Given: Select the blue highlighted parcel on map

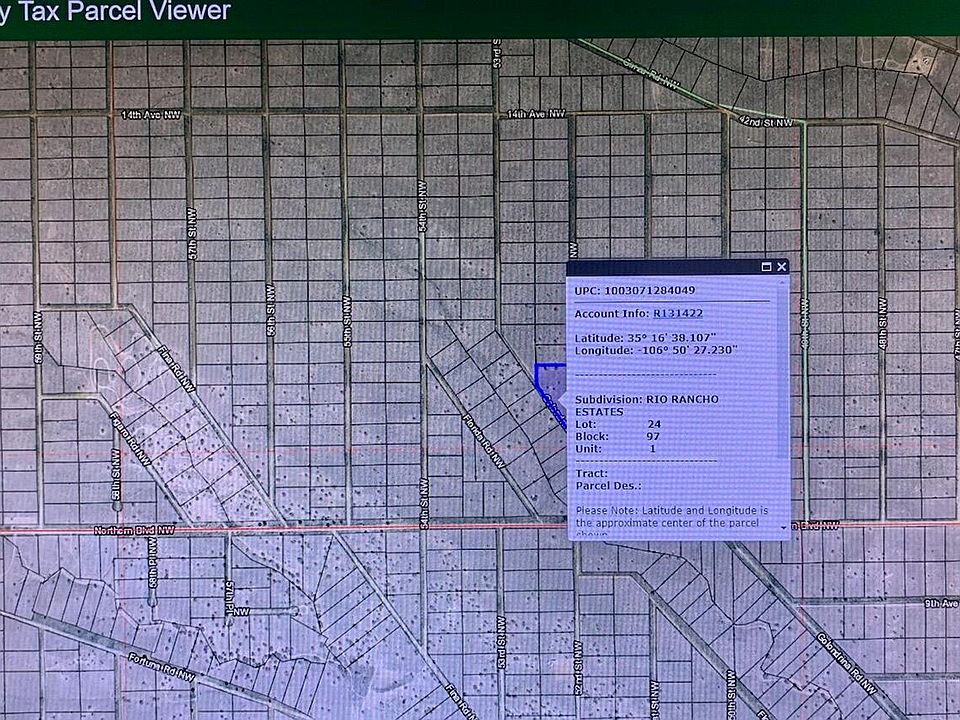Looking at the screenshot, I should (x=549, y=385).
